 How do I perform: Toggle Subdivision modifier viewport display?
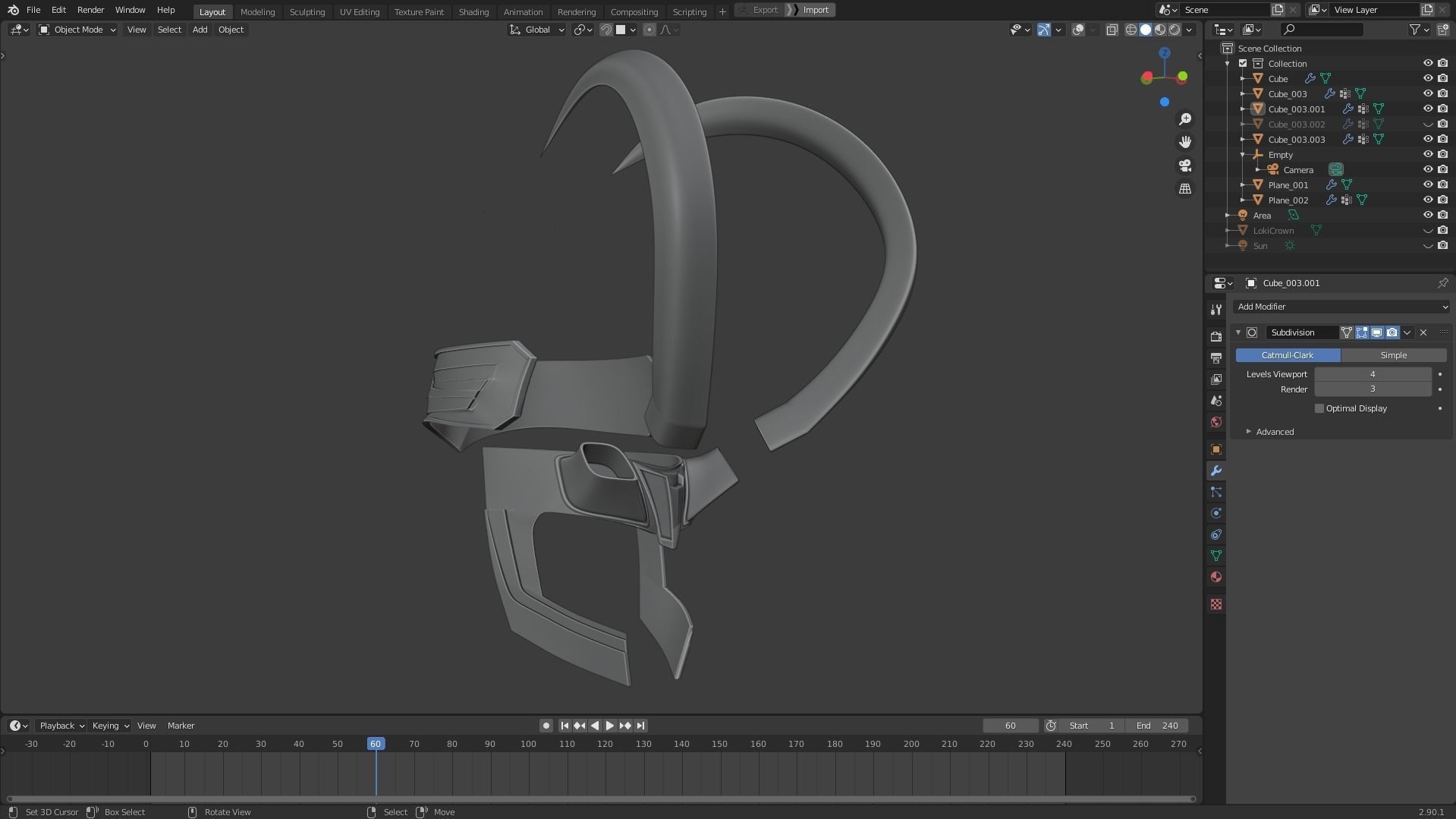point(1377,332)
